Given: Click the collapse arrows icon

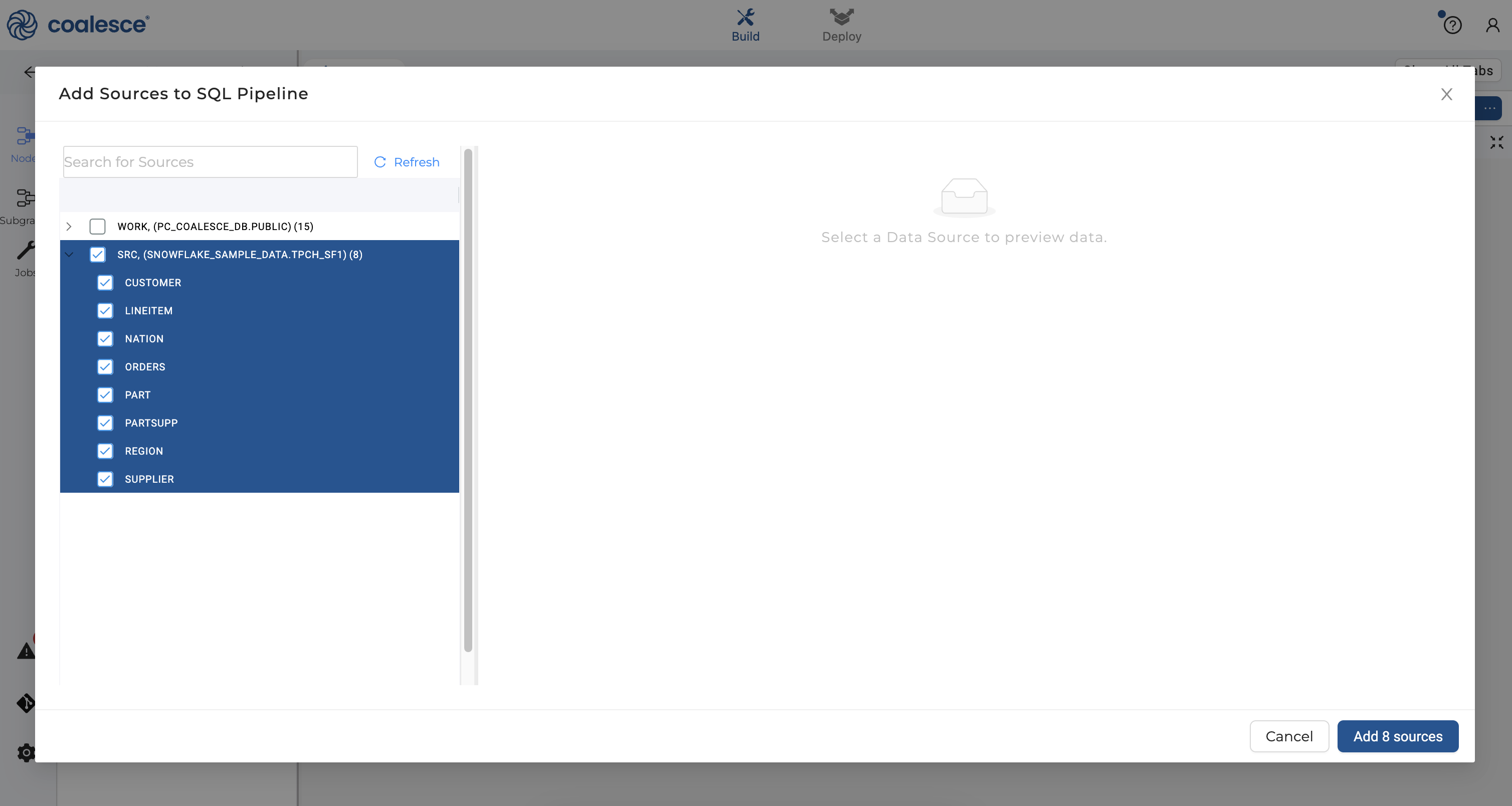Looking at the screenshot, I should pyautogui.click(x=1496, y=142).
